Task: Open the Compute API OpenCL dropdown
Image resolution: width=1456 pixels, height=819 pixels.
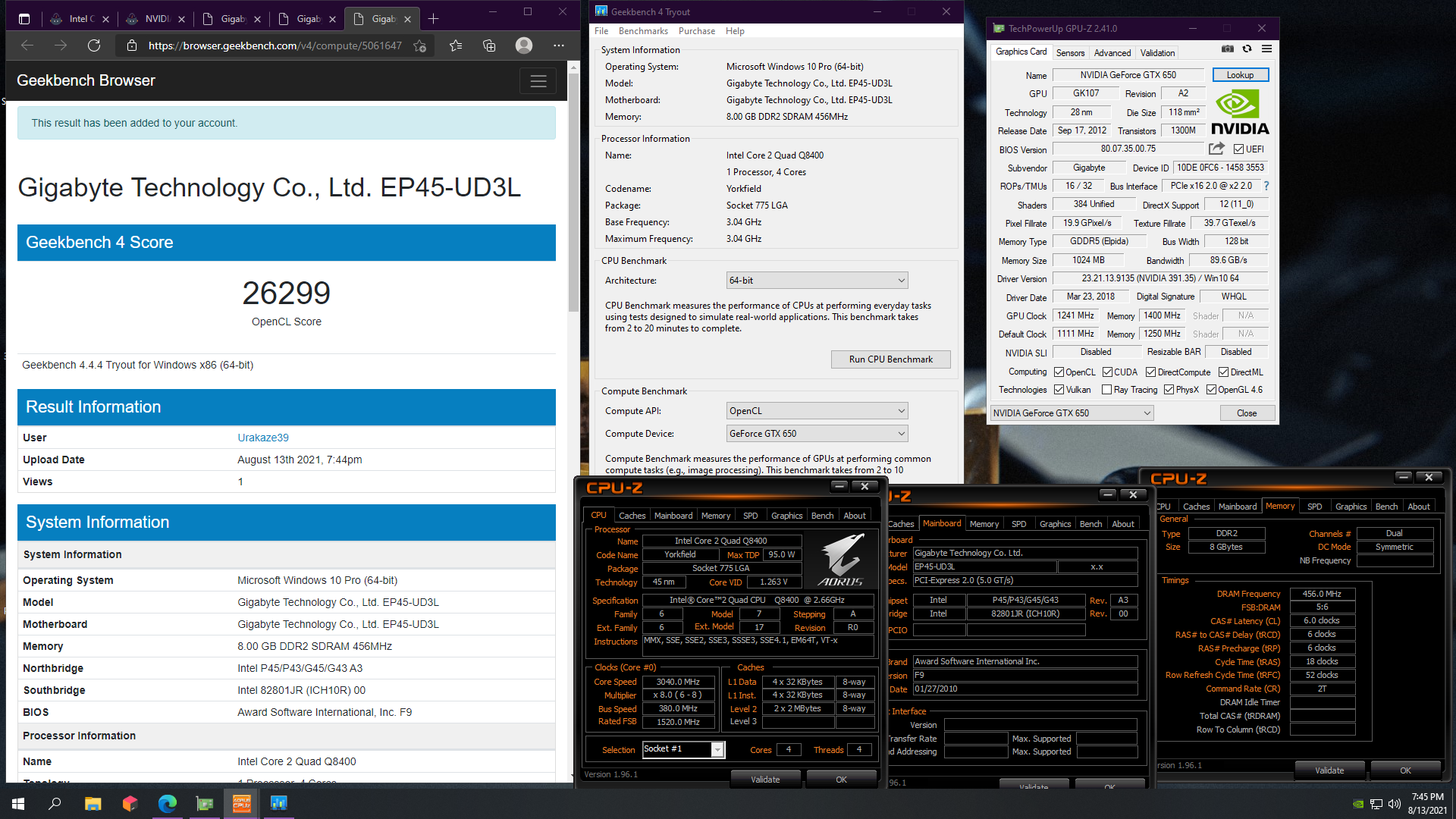Action: (817, 411)
